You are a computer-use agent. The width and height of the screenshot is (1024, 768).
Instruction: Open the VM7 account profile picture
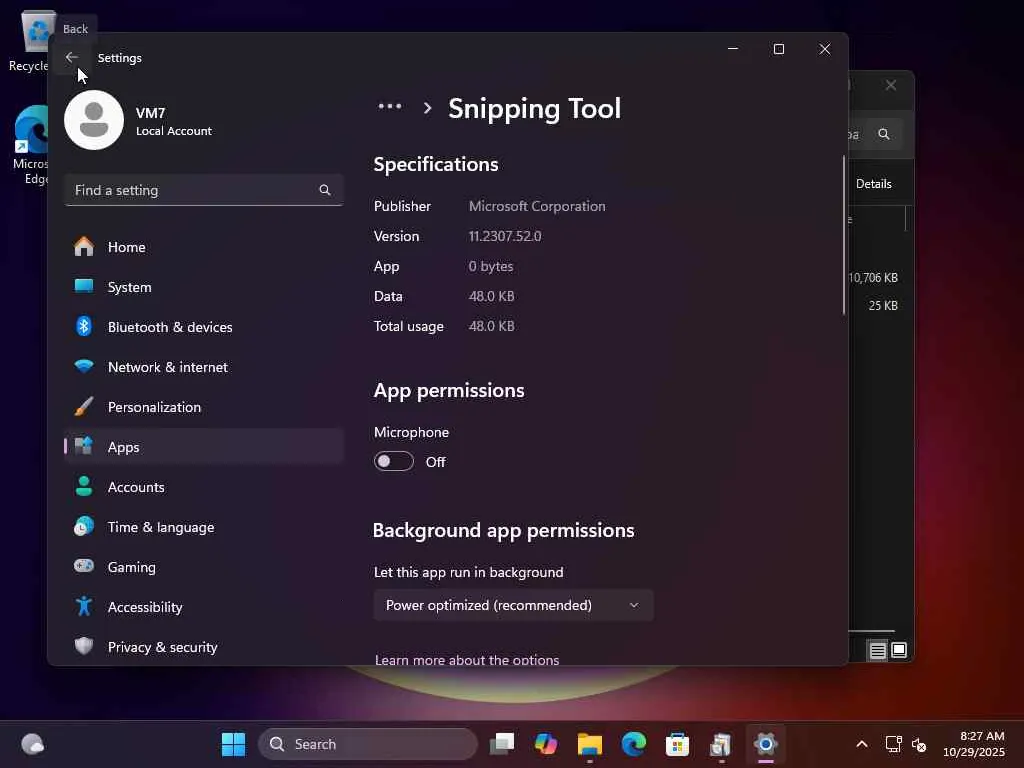[x=94, y=120]
